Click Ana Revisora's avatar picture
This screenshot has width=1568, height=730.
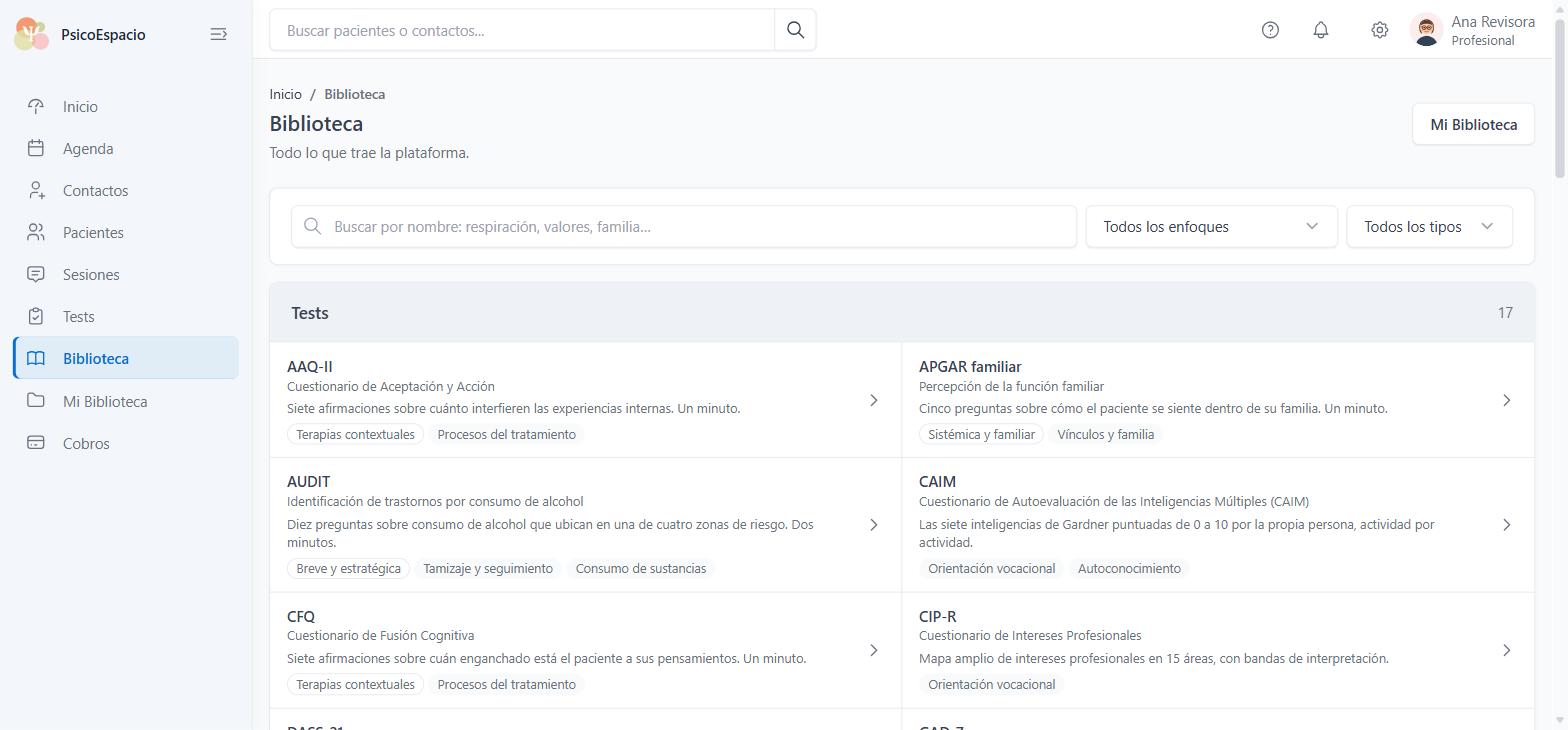1427,30
